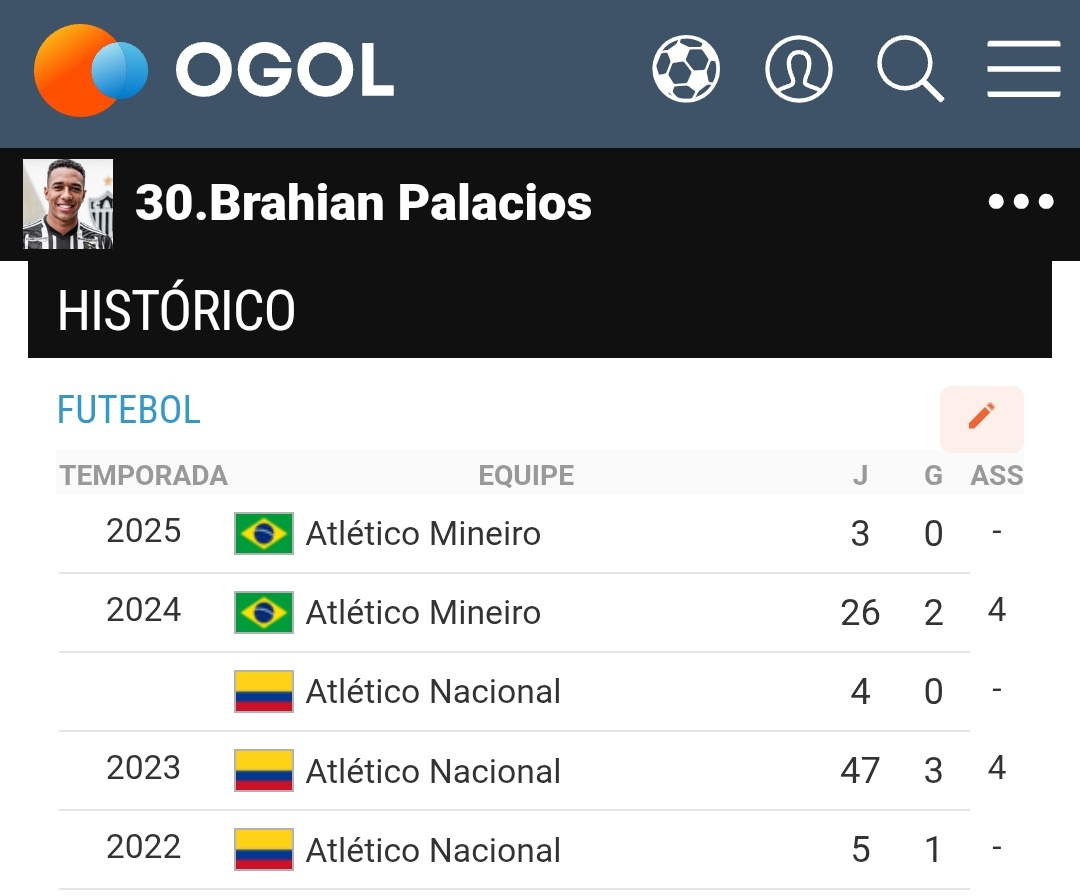The image size is (1080, 896).
Task: Click the 2023 season label
Action: pyautogui.click(x=144, y=768)
